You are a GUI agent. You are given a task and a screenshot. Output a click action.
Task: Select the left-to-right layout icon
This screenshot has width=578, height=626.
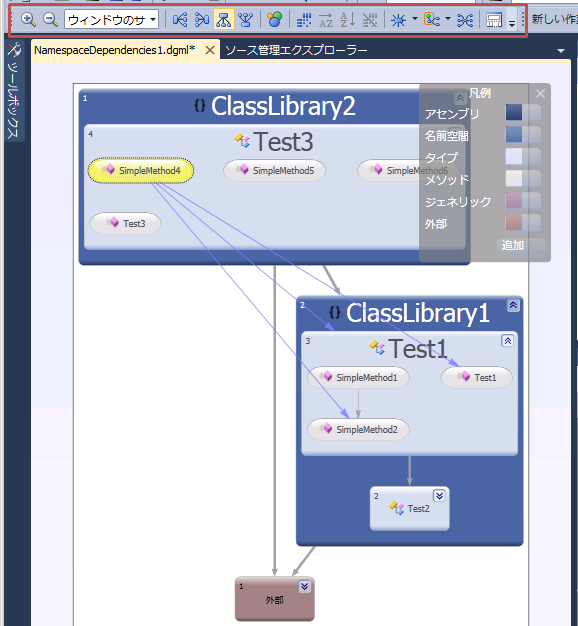(180, 20)
